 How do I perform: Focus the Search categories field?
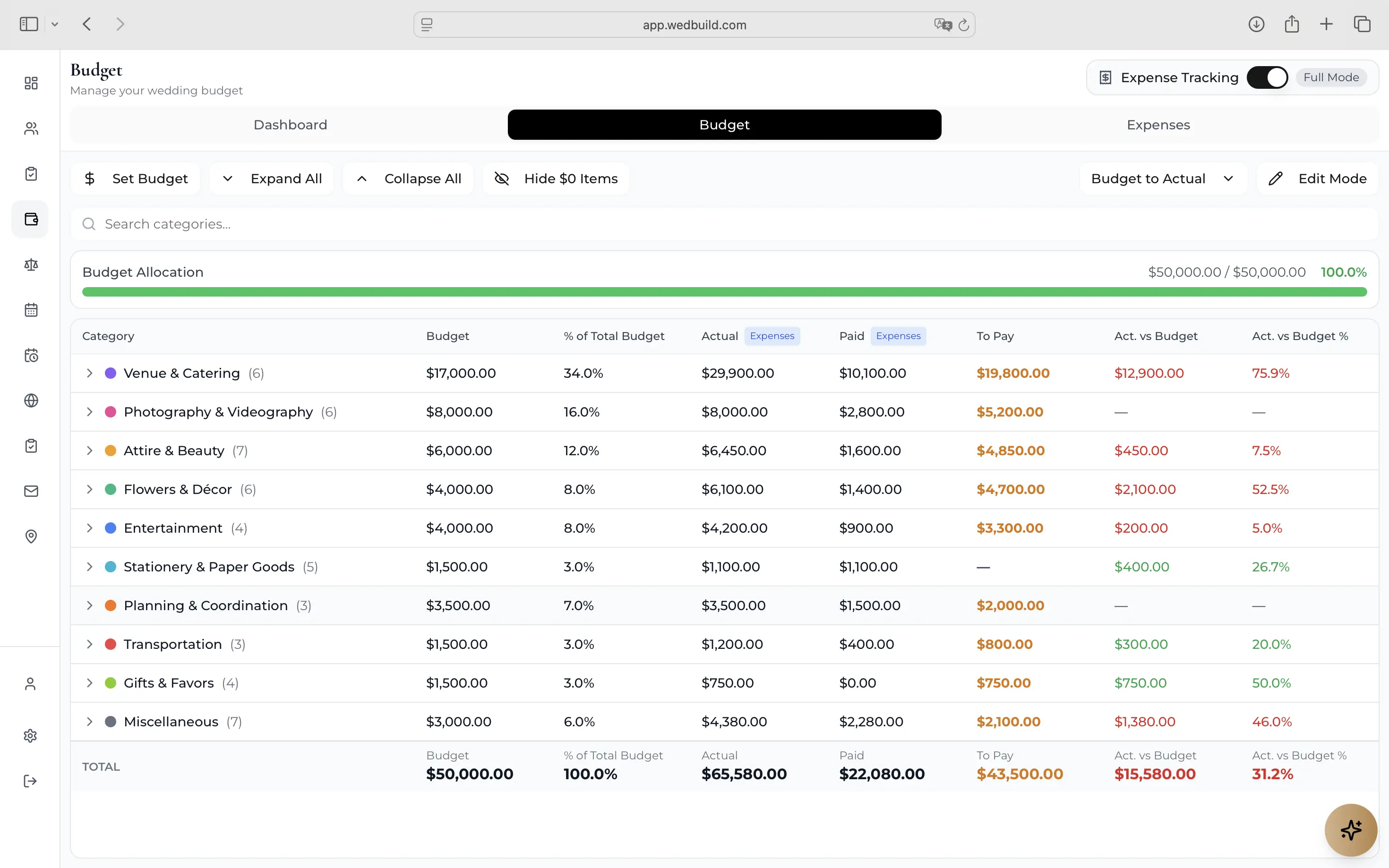coord(724,224)
